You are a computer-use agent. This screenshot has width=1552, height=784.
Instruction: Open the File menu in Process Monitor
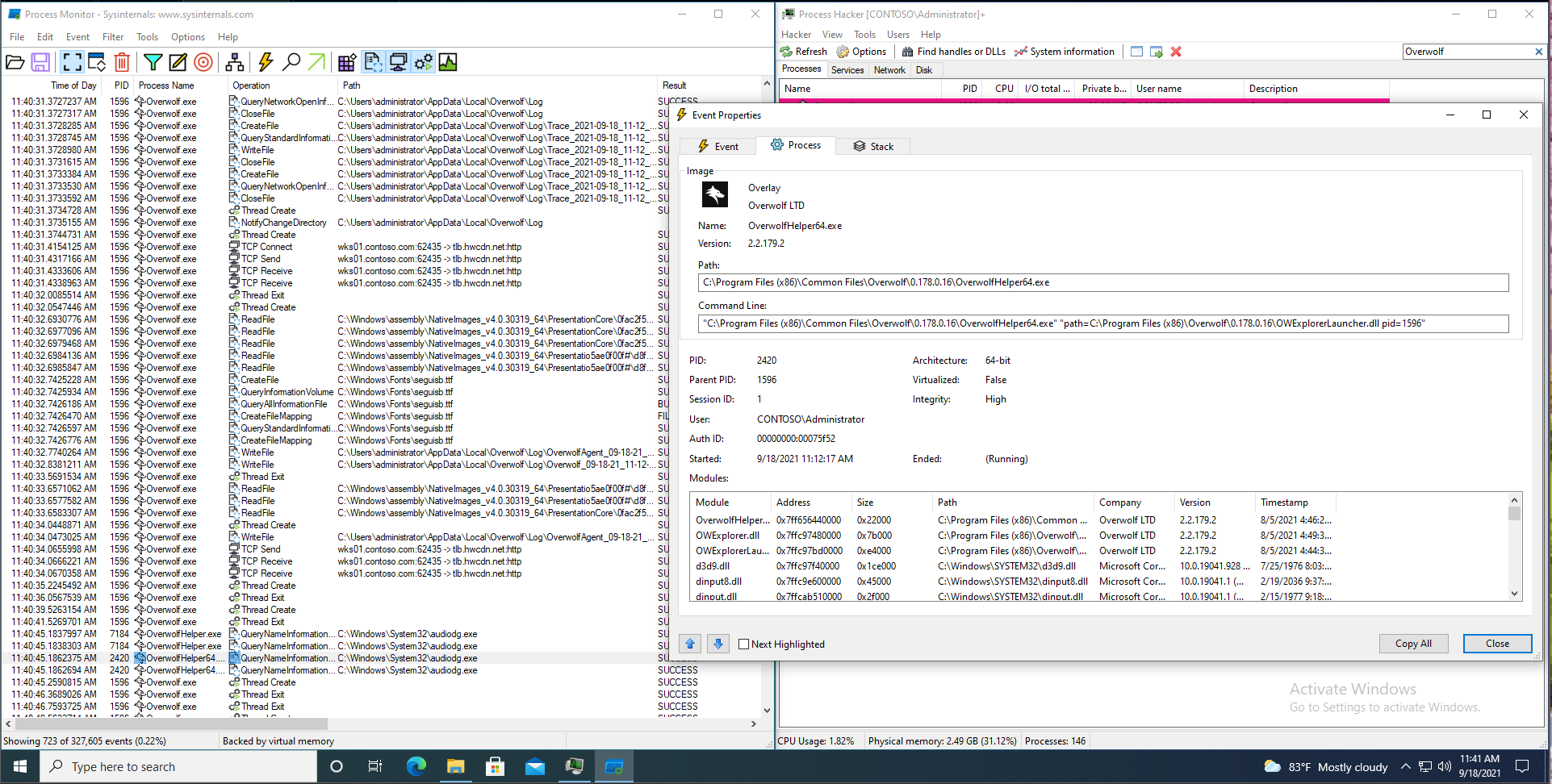pos(17,36)
